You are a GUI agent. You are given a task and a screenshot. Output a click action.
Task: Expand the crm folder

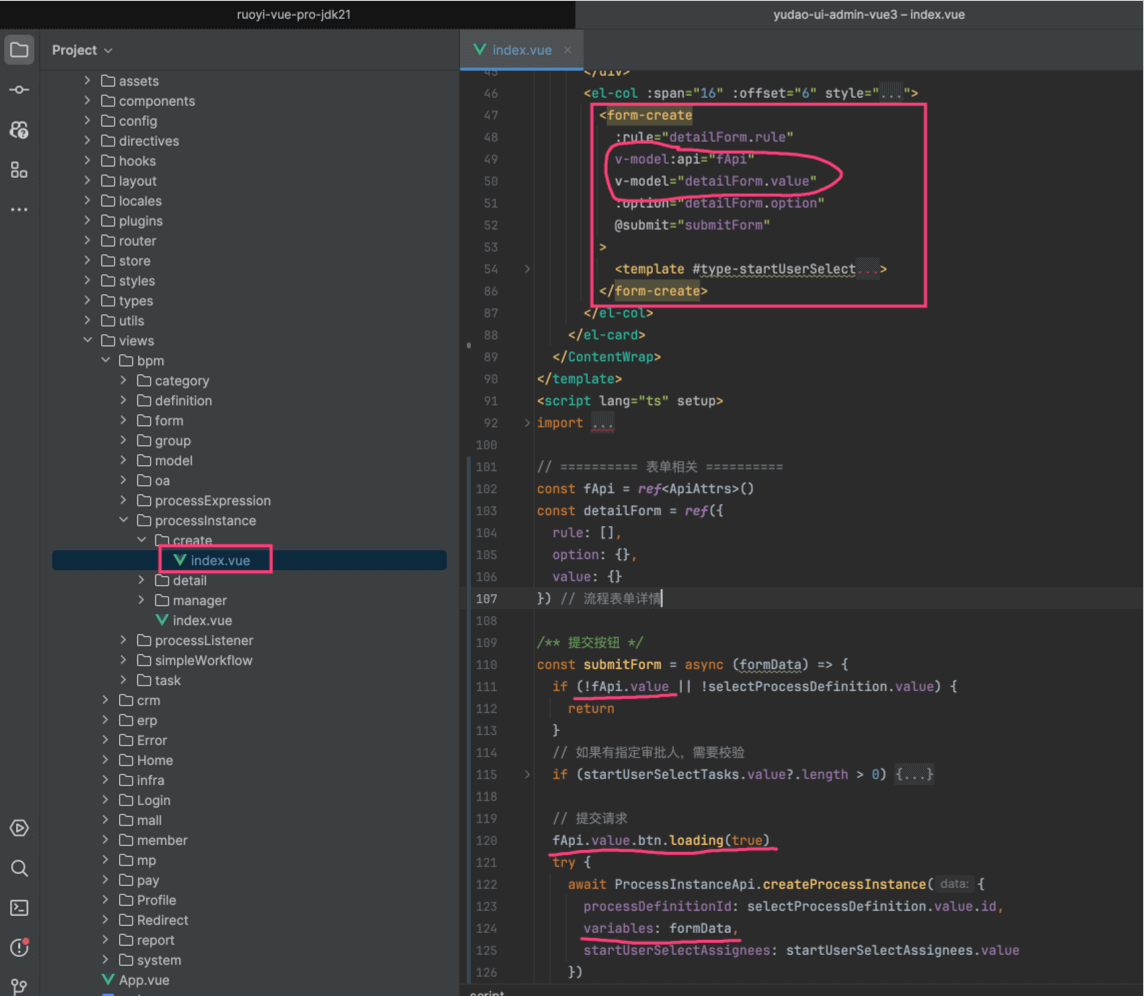[x=106, y=701]
